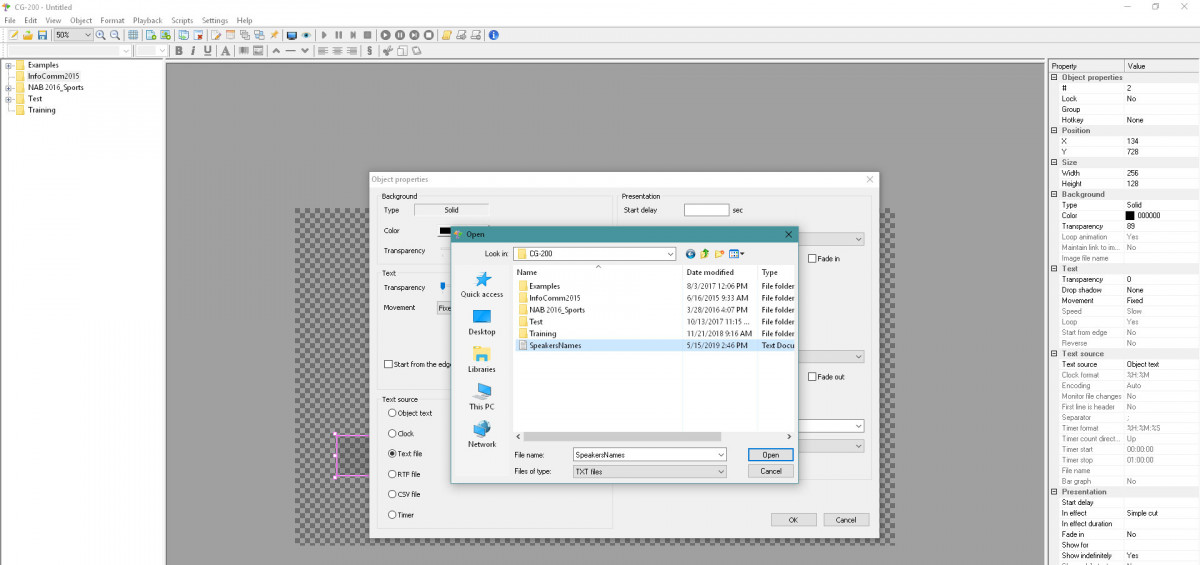Check Start from the edge checkbox
Viewport: 1200px width, 565px height.
(x=389, y=364)
